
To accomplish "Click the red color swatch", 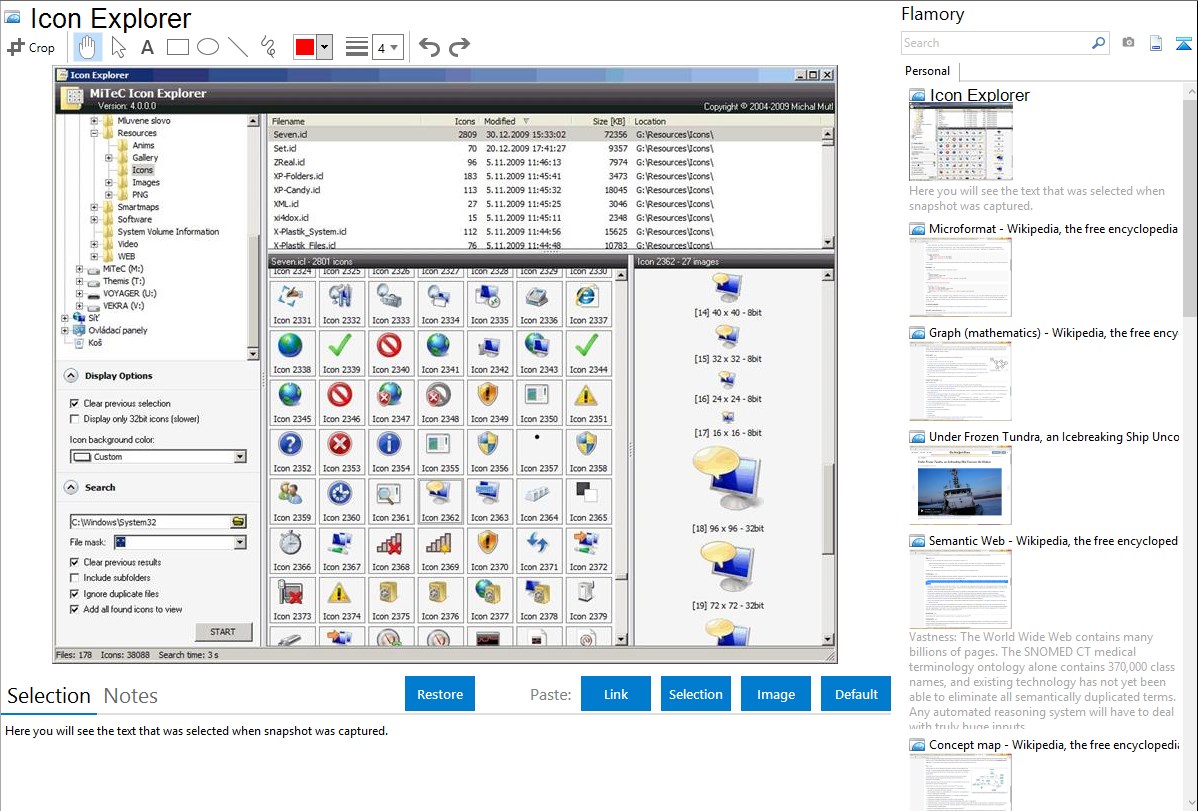I will pos(305,47).
